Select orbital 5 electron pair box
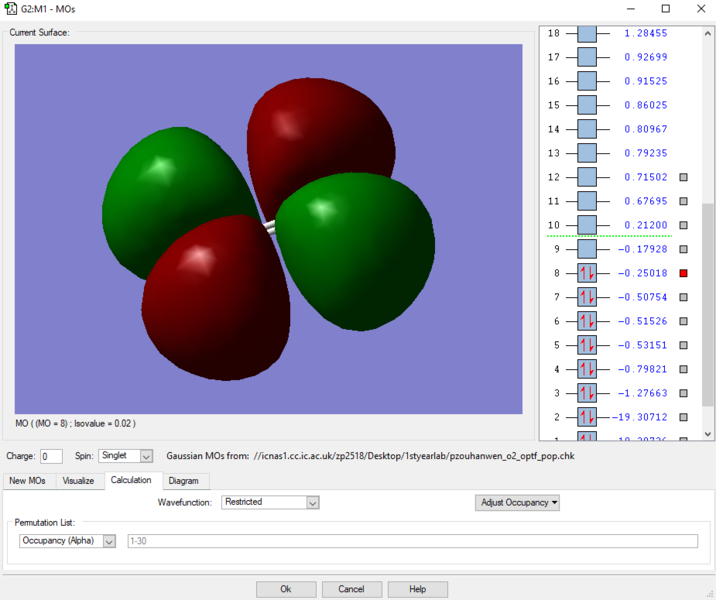 (x=587, y=345)
